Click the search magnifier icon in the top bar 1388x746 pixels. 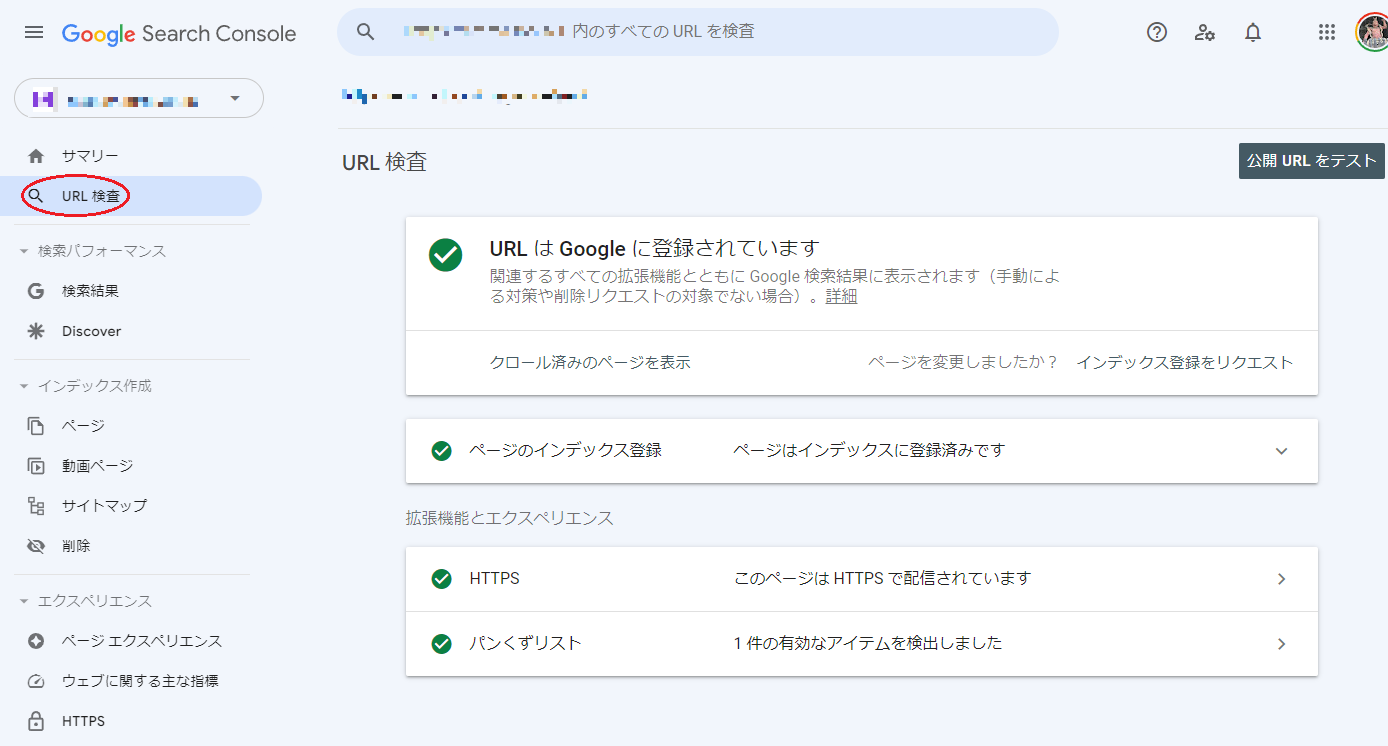click(x=365, y=31)
